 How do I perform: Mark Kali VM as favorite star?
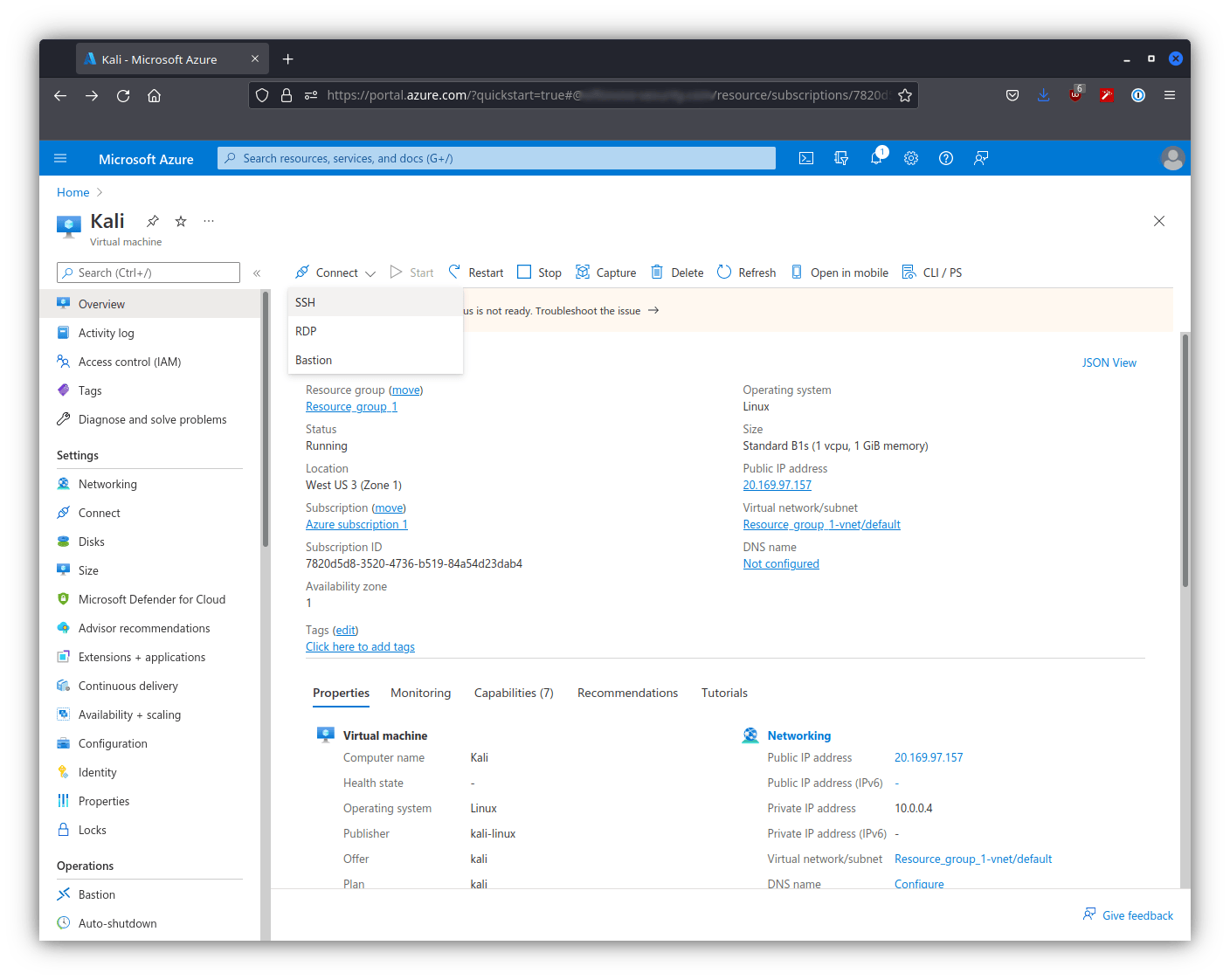coord(181,221)
